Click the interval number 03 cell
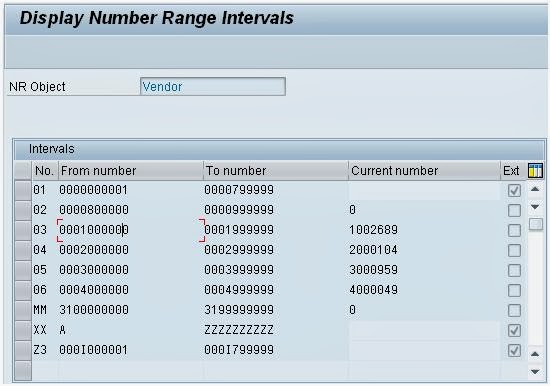The image size is (550, 386). 40,230
